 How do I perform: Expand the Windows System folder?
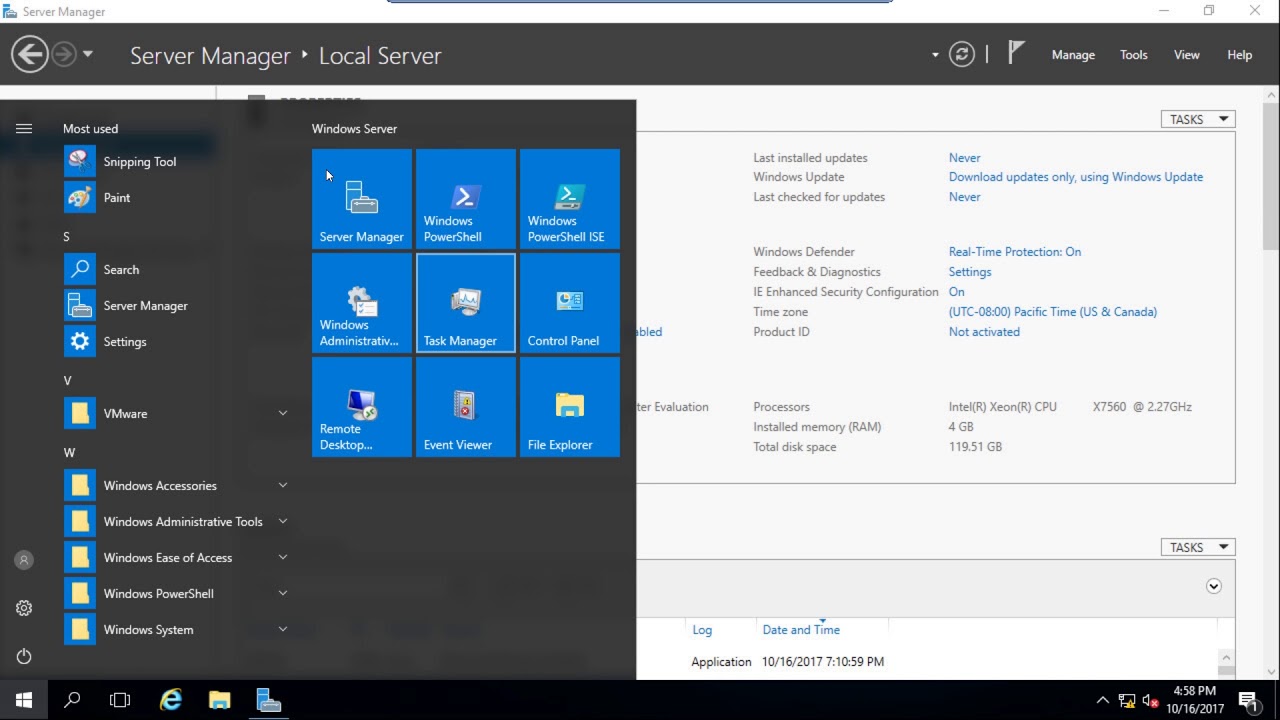[x=176, y=629]
